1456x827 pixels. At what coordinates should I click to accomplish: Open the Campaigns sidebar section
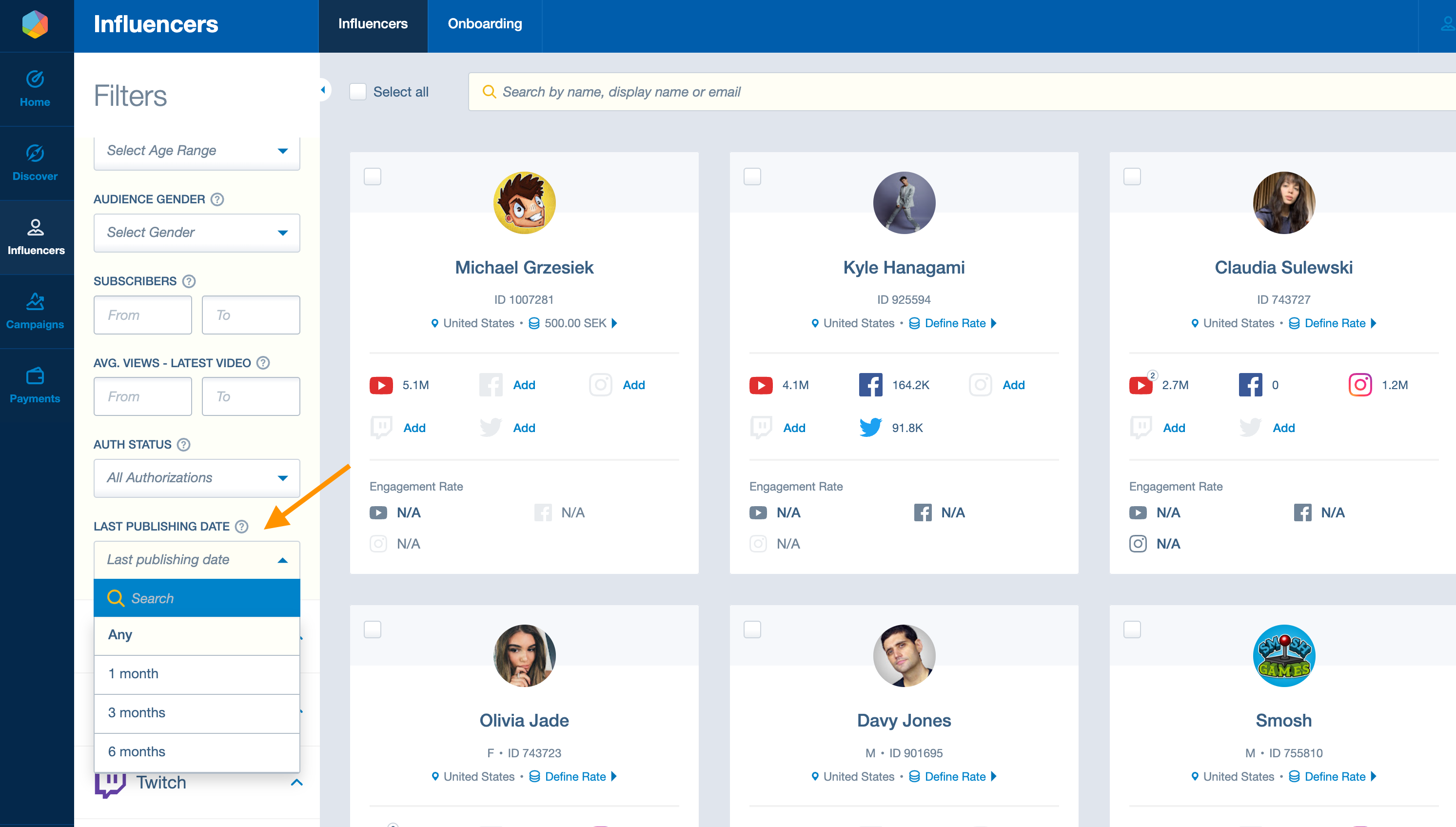(35, 311)
